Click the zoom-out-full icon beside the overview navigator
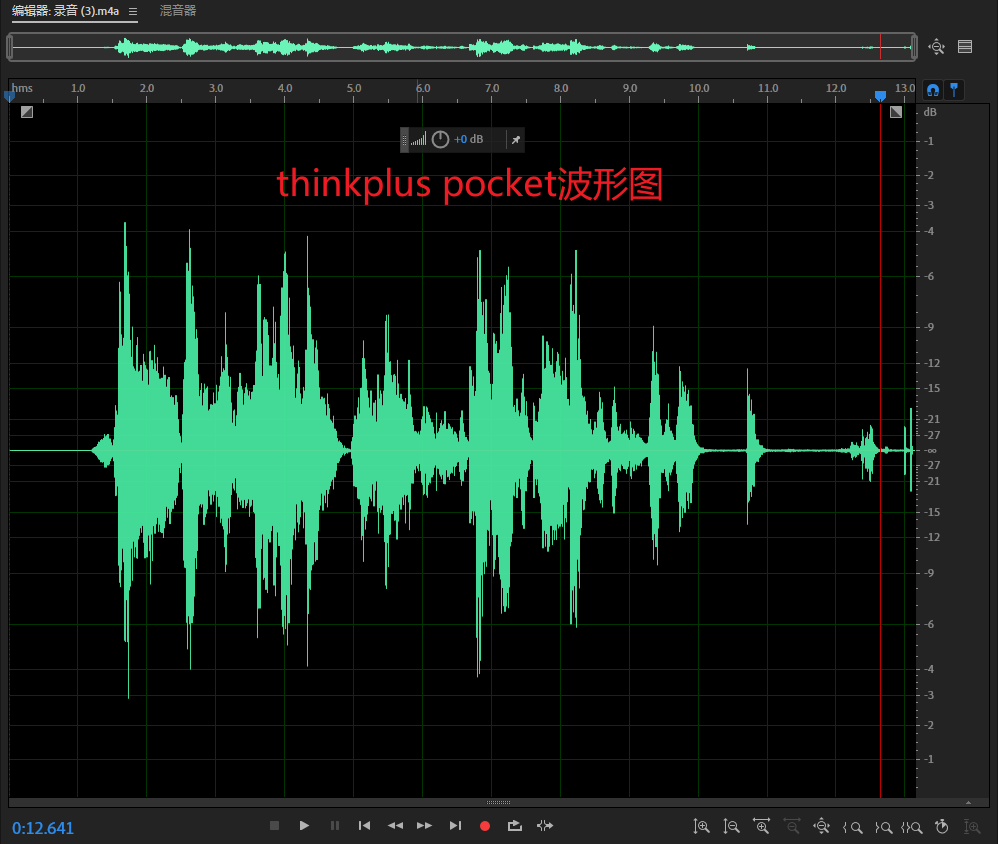 [x=936, y=46]
